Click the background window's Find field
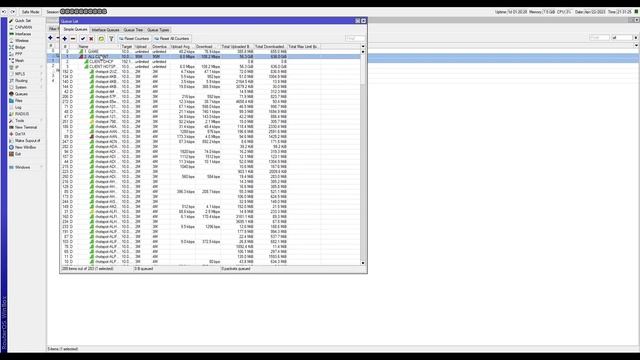The height and width of the screenshot is (360, 640). click(x=599, y=38)
